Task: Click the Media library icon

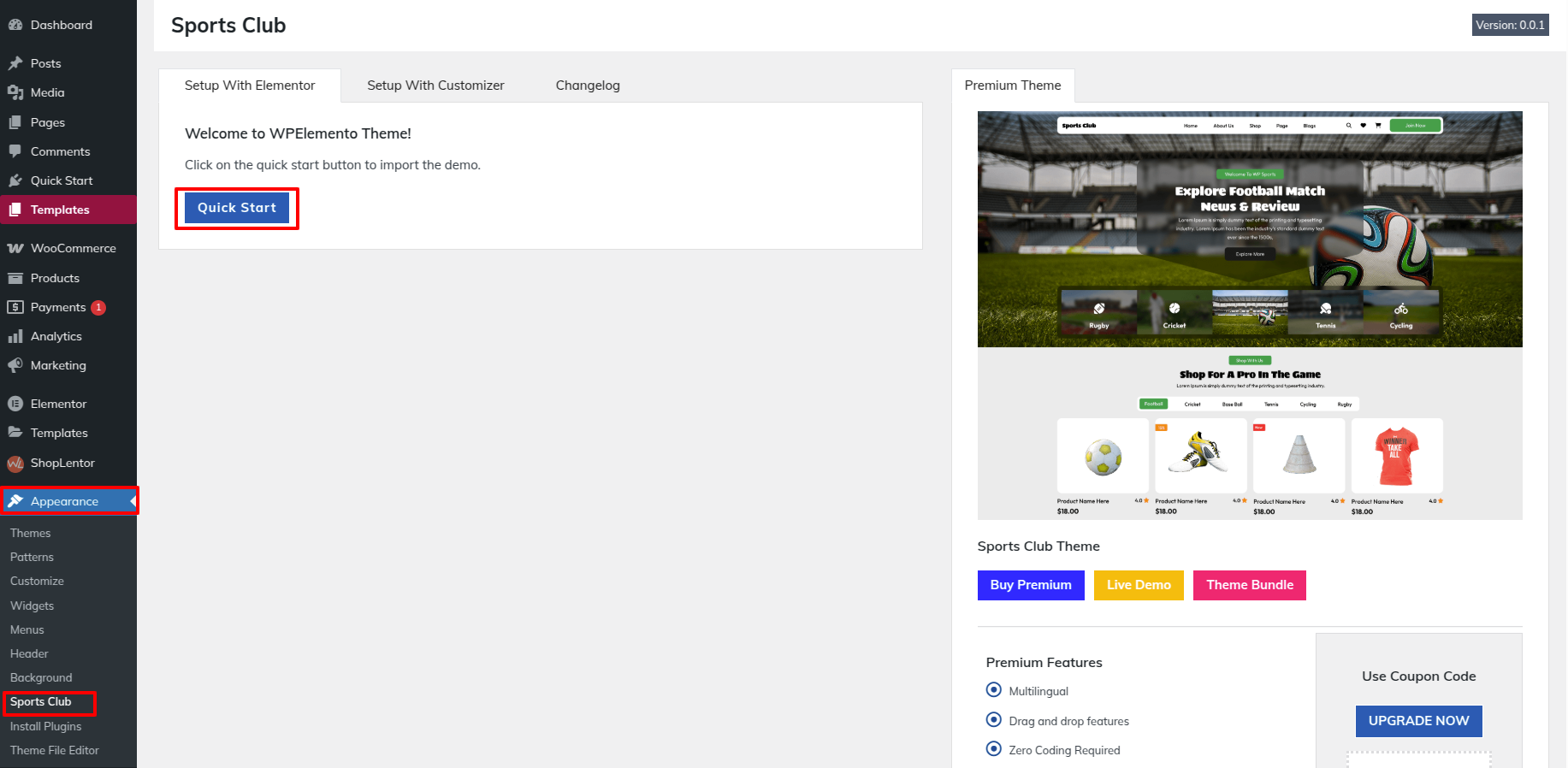Action: tap(15, 92)
